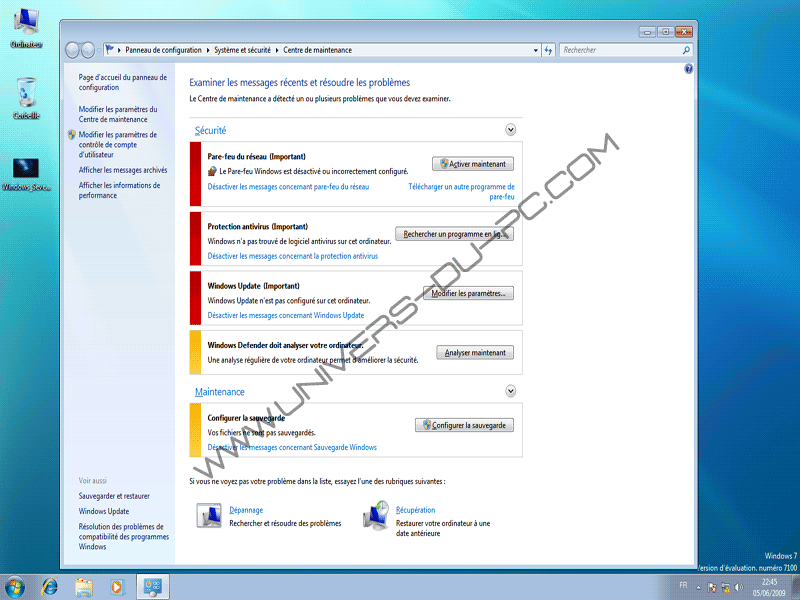
Task: Open the address bar history dropdown
Action: [536, 50]
